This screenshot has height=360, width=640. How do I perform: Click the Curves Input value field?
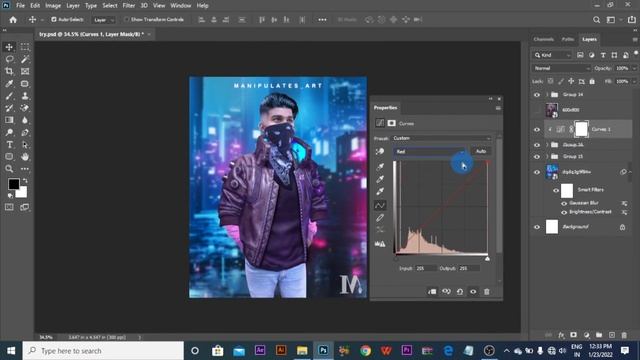(x=425, y=269)
